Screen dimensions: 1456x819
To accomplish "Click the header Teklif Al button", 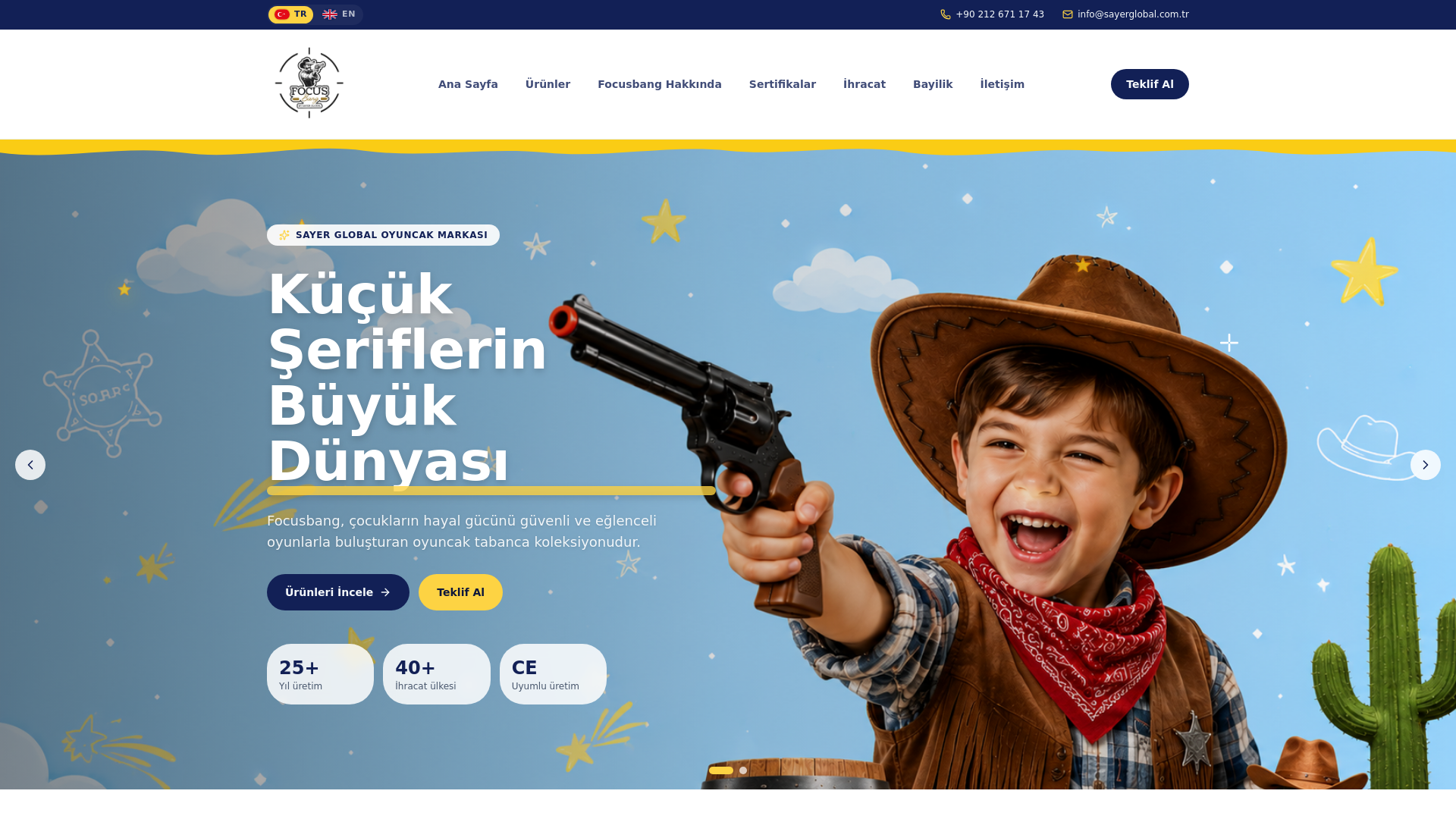I will (1150, 84).
